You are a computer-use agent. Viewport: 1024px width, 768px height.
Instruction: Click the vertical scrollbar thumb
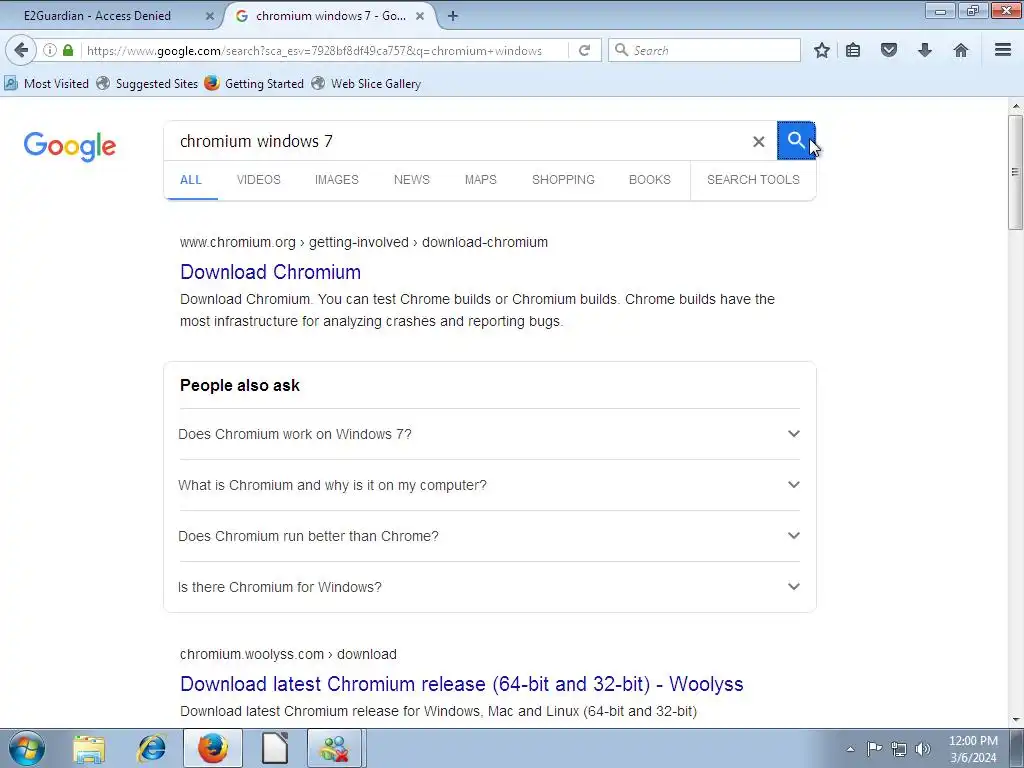coord(1016,172)
